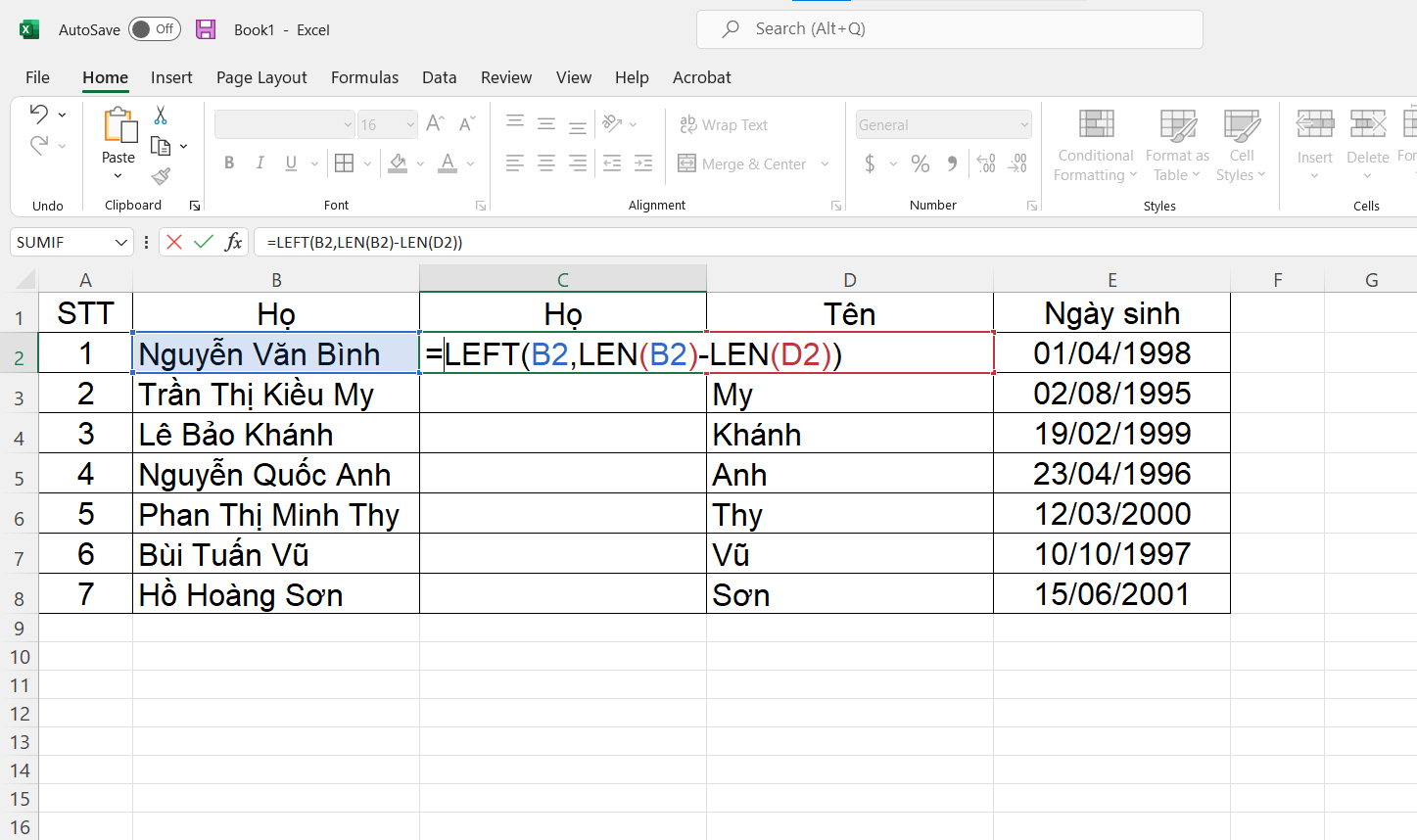This screenshot has height=840, width=1417.
Task: Click the Middle Align icon
Action: pos(546,123)
